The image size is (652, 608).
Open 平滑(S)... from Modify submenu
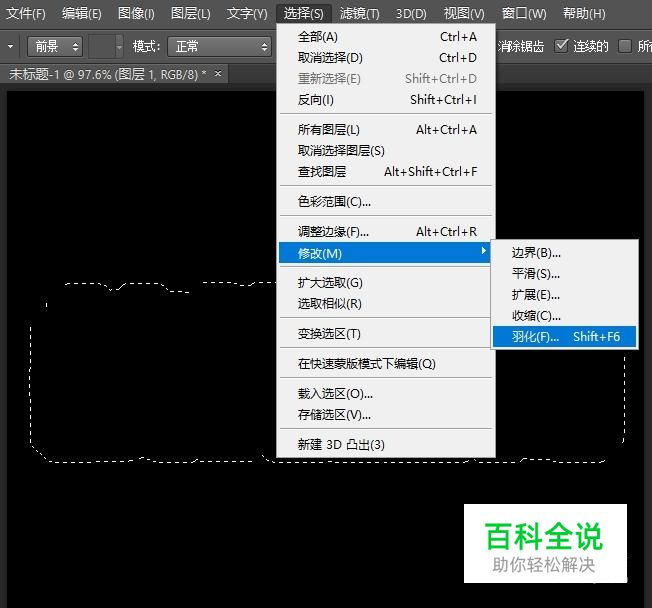click(x=565, y=274)
